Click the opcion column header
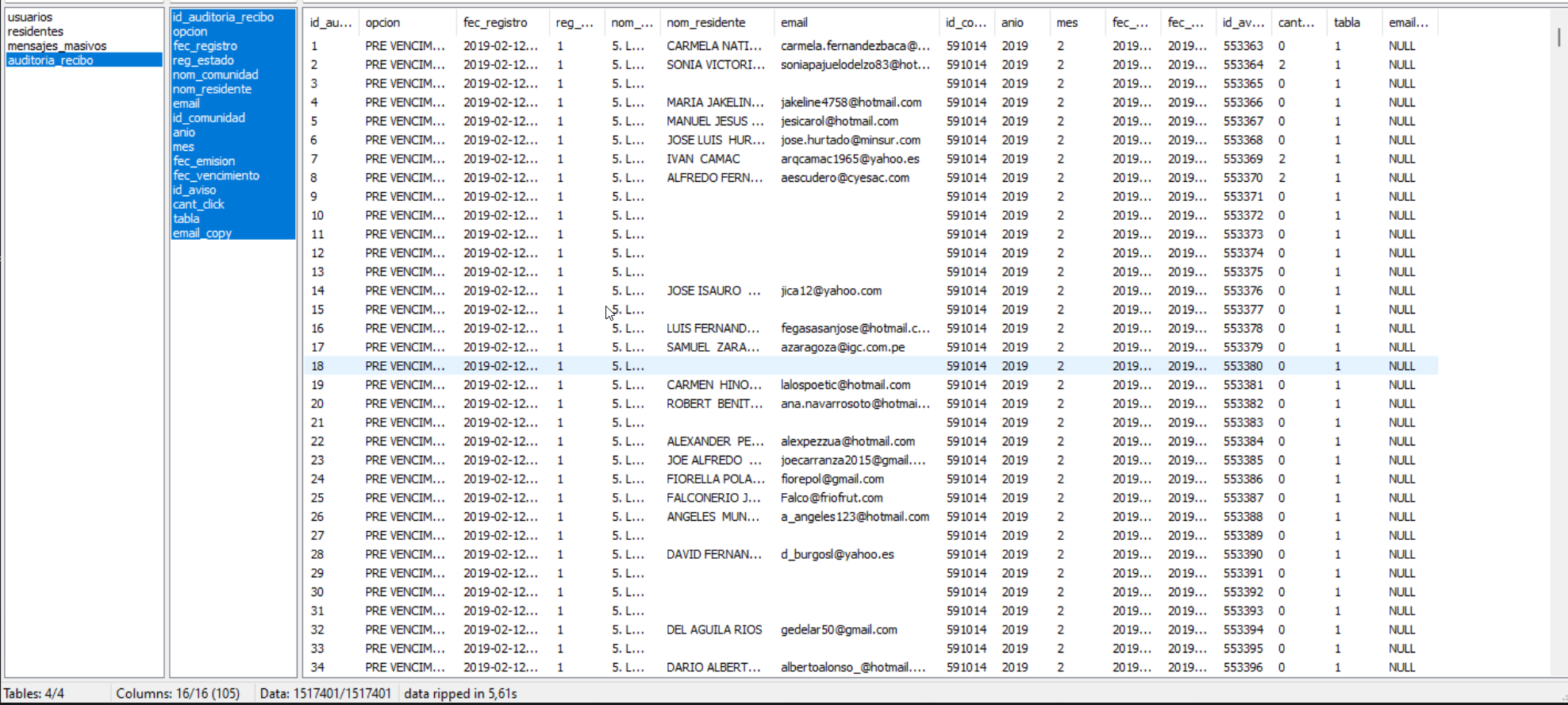1568x705 pixels. 382,22
